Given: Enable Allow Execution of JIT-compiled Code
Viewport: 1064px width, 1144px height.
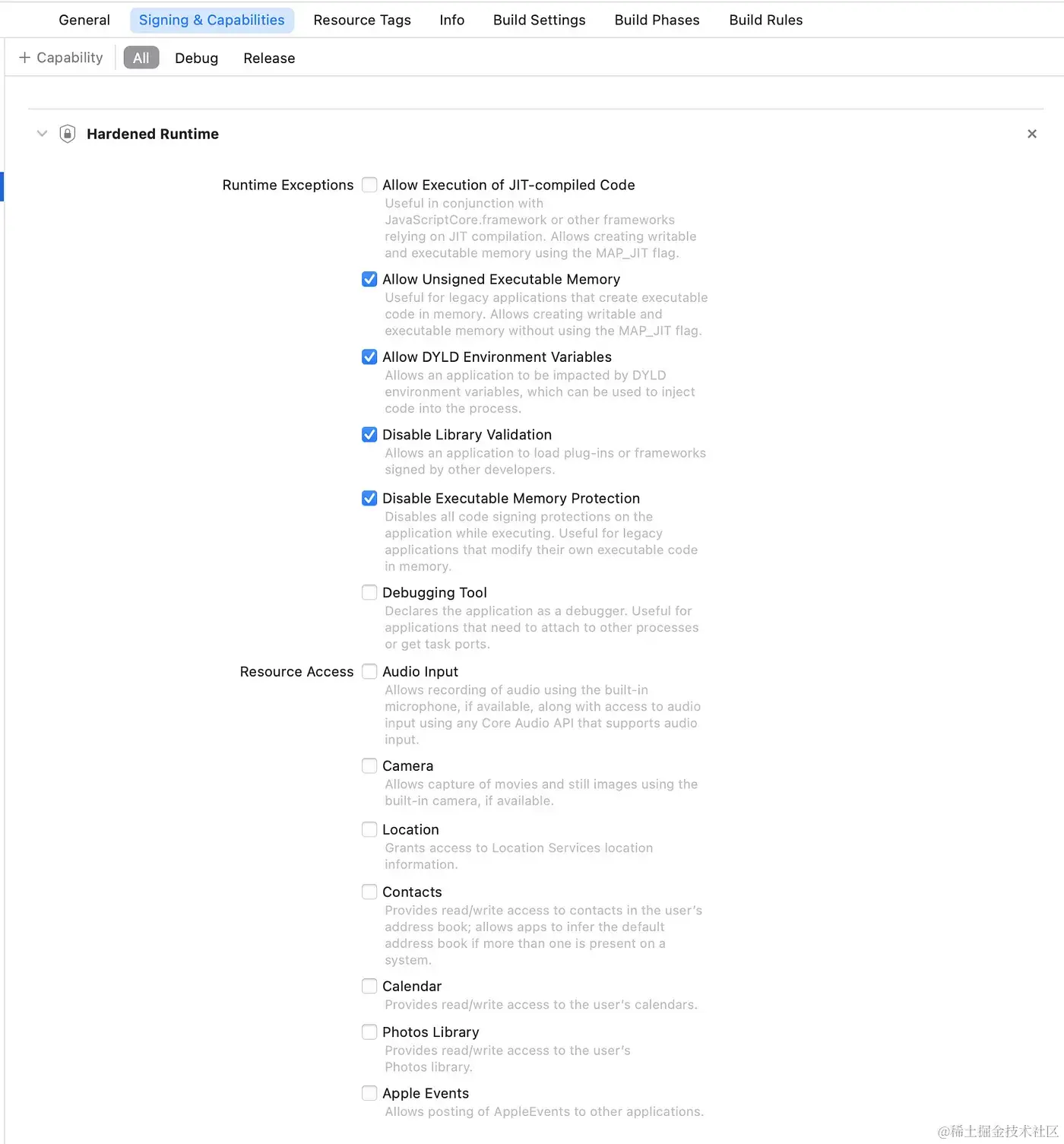Looking at the screenshot, I should pos(369,185).
